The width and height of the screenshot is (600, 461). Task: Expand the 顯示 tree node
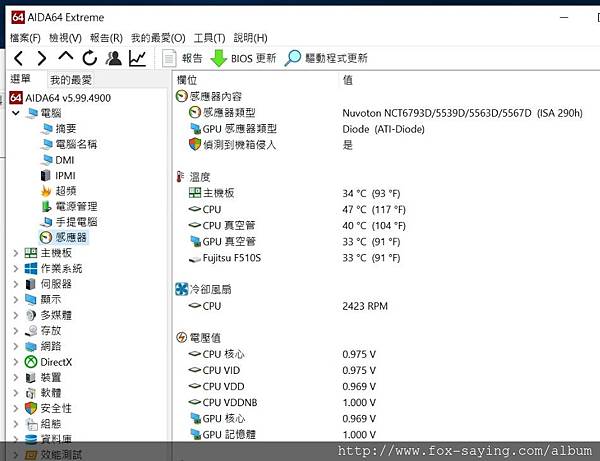tap(16, 300)
